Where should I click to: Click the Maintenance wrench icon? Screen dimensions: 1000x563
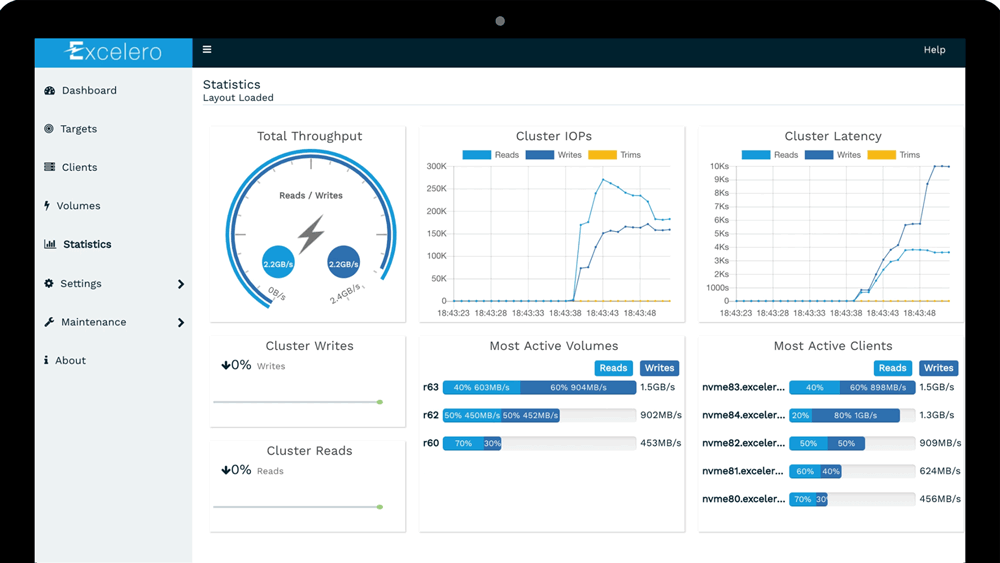49,322
